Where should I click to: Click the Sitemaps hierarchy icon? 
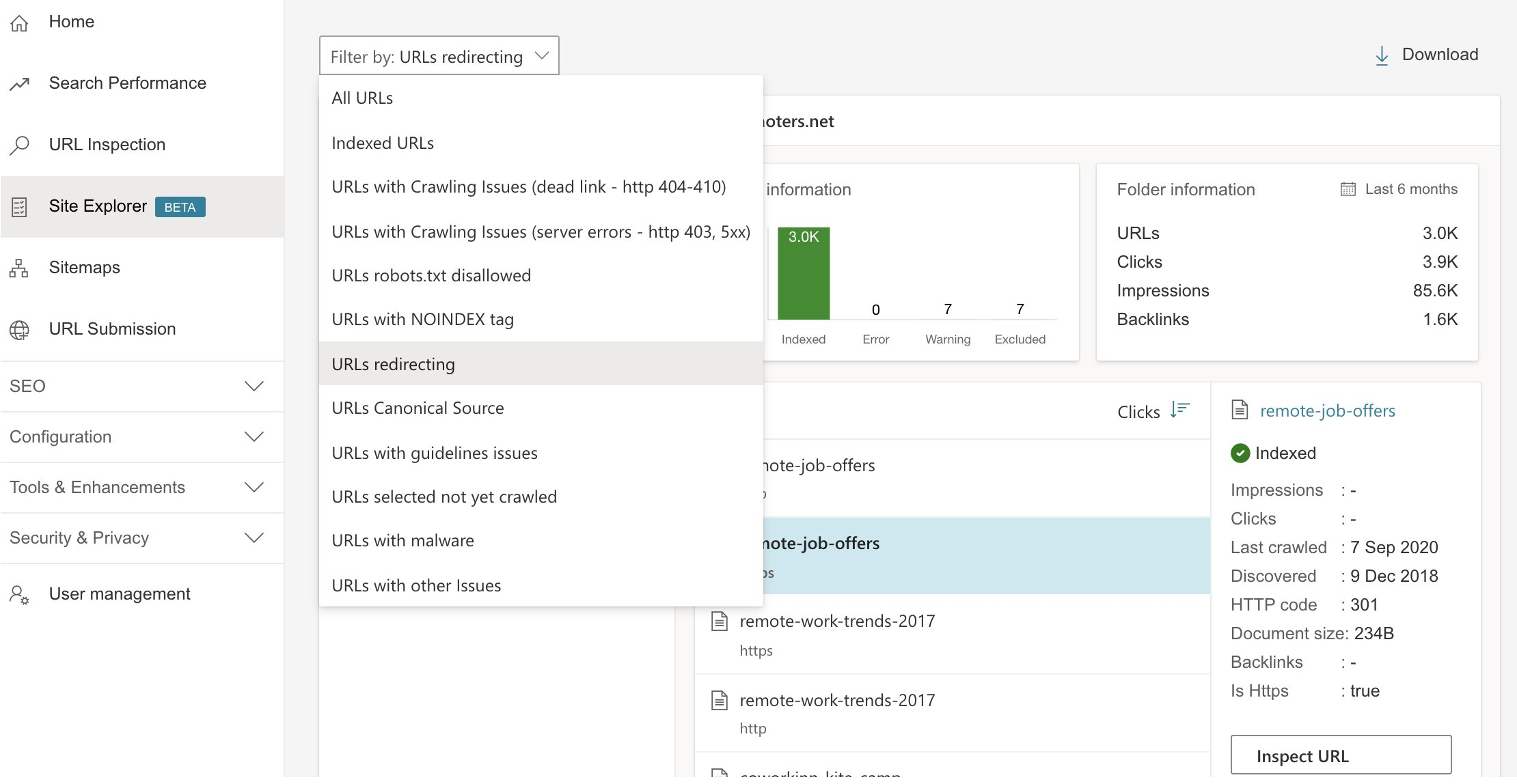[19, 268]
